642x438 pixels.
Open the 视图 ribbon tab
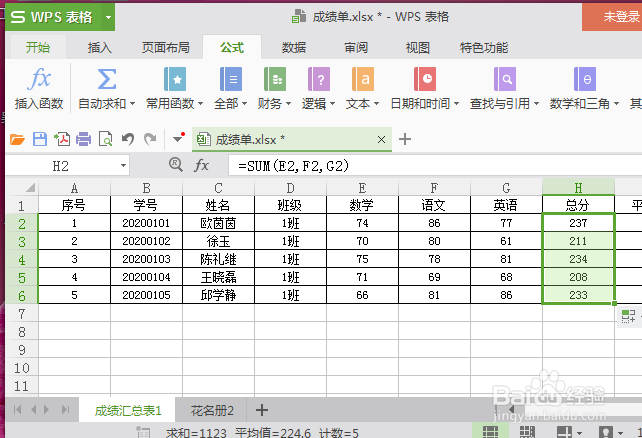[418, 47]
